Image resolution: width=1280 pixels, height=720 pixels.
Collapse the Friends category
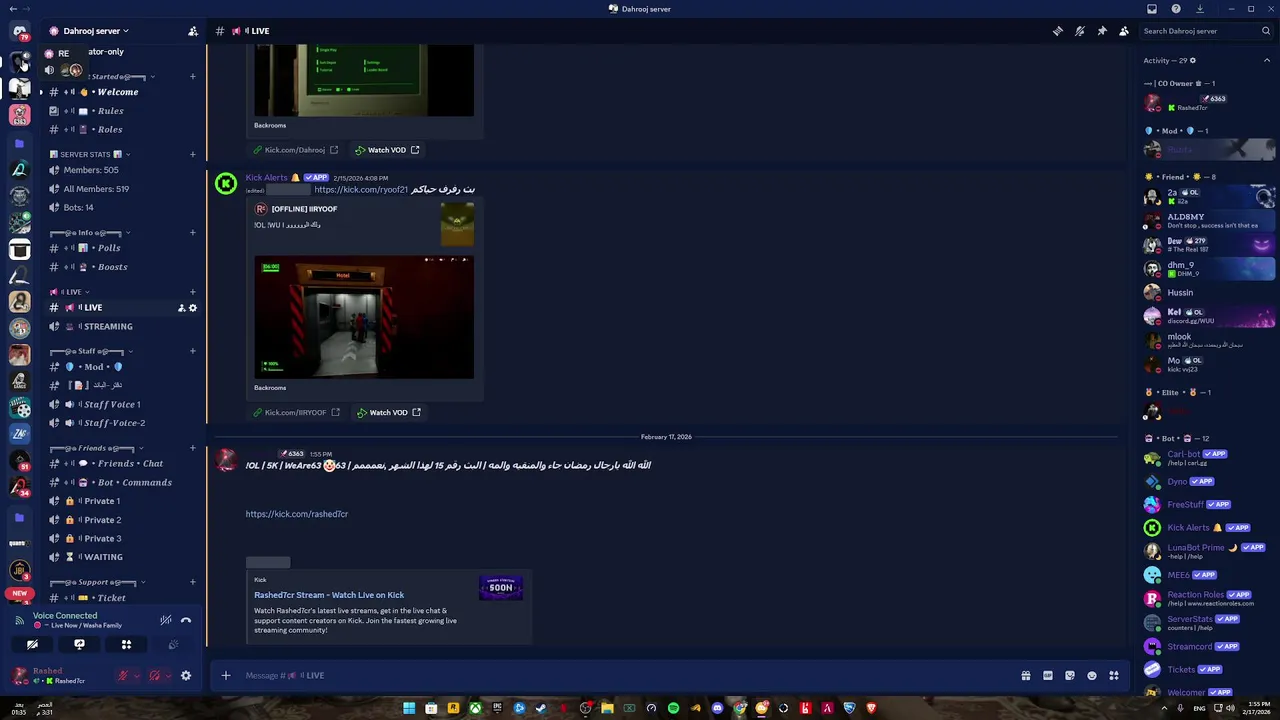97,448
